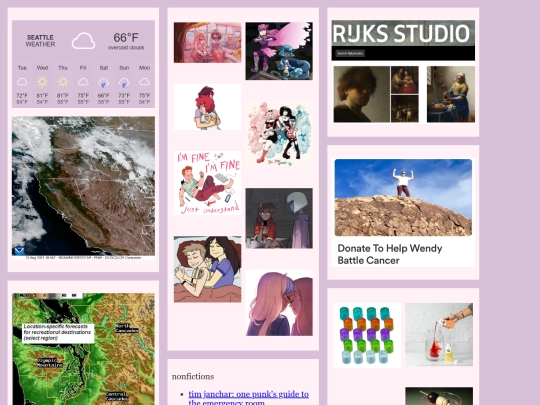Screen dimensions: 540x405
Task: Click the nonfictions heading
Action: pos(193,376)
